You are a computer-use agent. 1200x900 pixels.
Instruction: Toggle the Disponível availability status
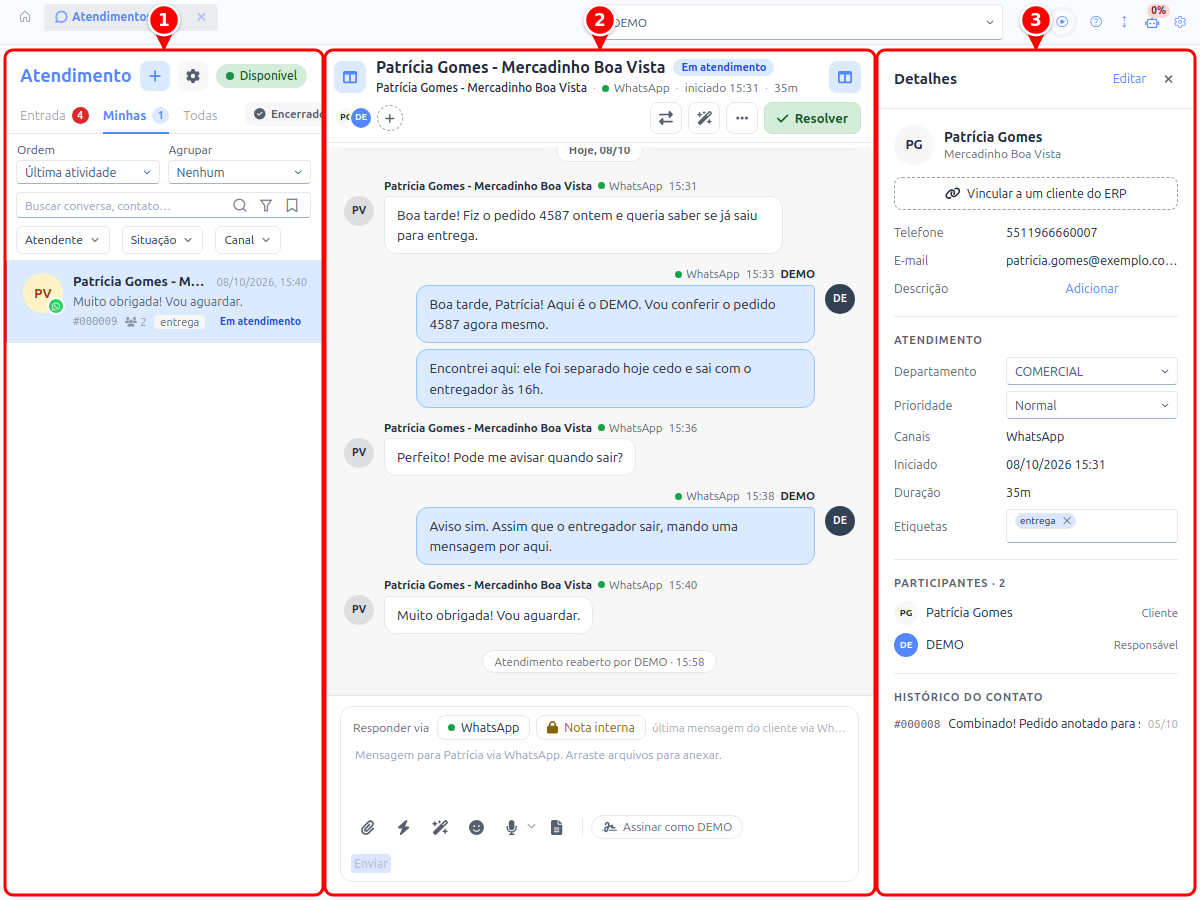click(262, 76)
